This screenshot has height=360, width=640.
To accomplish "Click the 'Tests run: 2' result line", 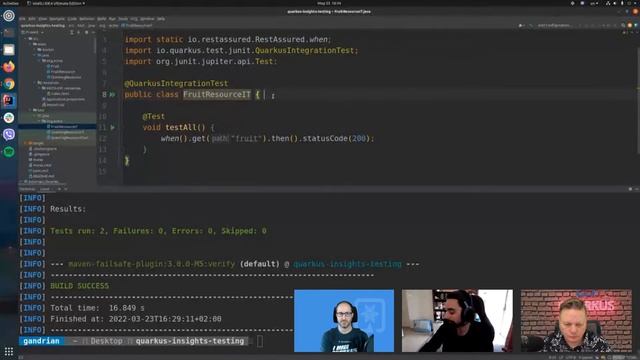I will click(158, 231).
